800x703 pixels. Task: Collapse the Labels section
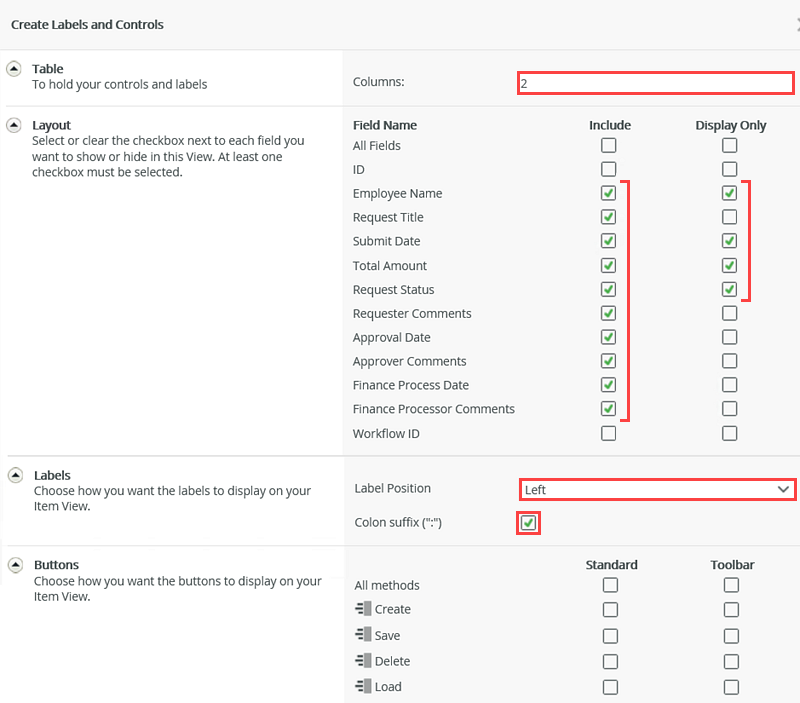(13, 474)
